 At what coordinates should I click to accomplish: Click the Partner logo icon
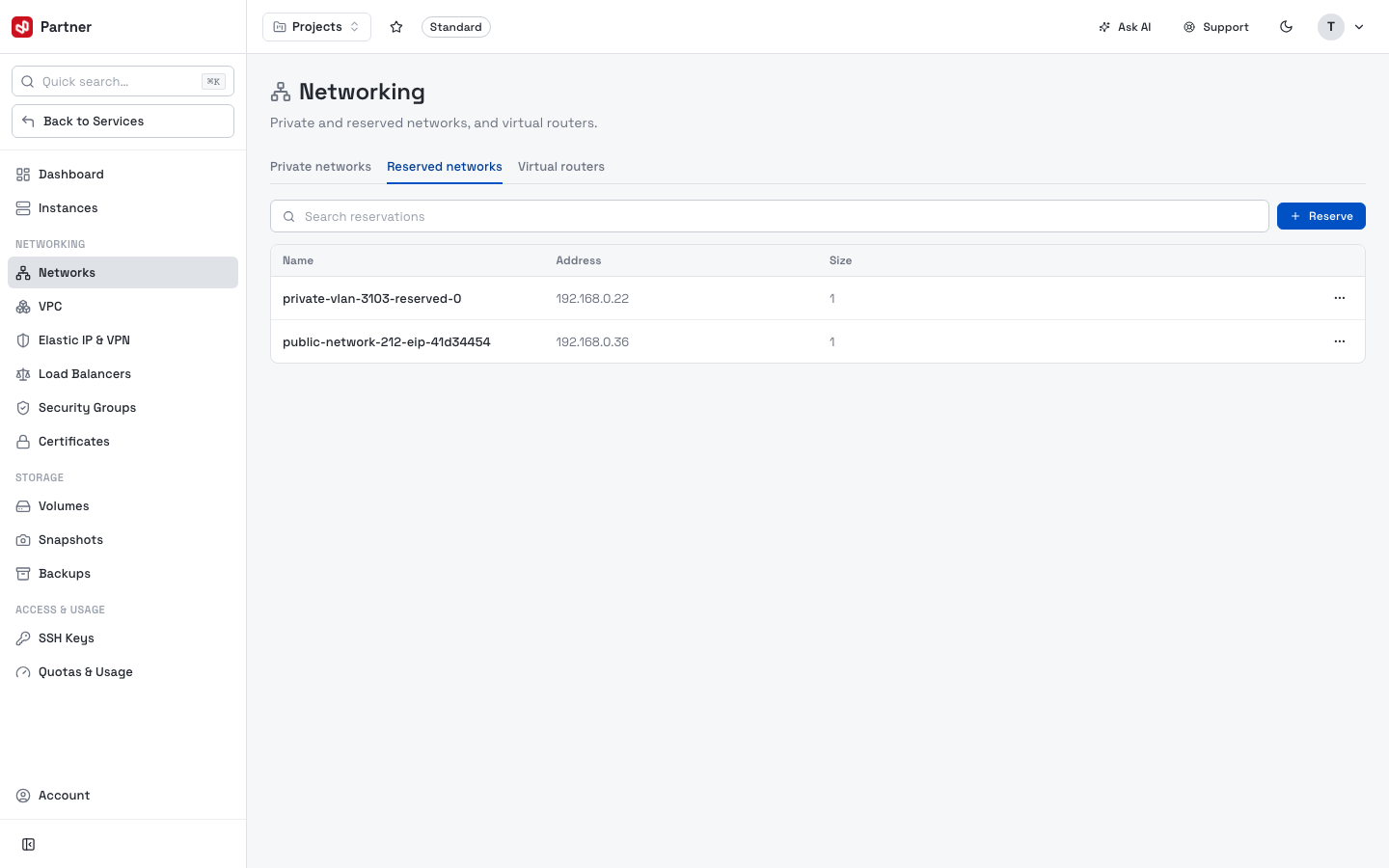22,27
